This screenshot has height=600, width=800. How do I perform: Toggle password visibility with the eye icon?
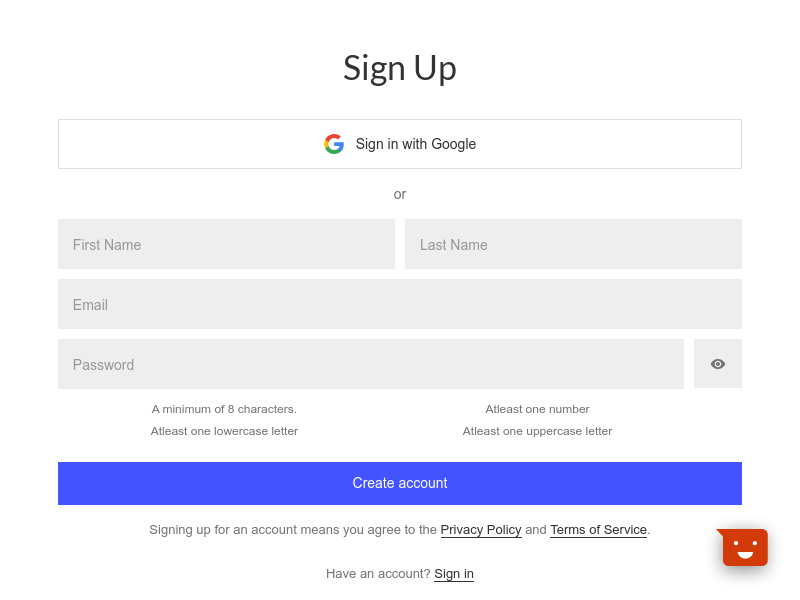717,364
